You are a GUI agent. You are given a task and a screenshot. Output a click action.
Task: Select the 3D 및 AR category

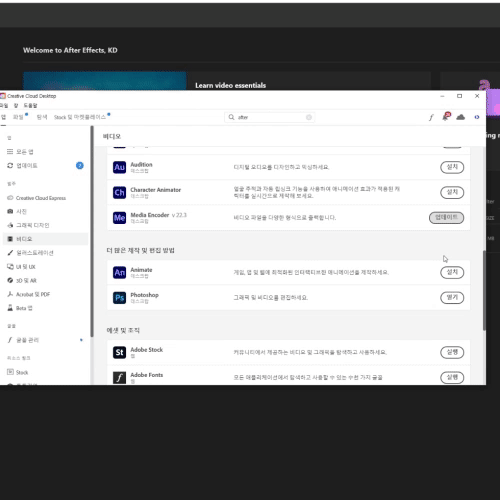coord(22,280)
